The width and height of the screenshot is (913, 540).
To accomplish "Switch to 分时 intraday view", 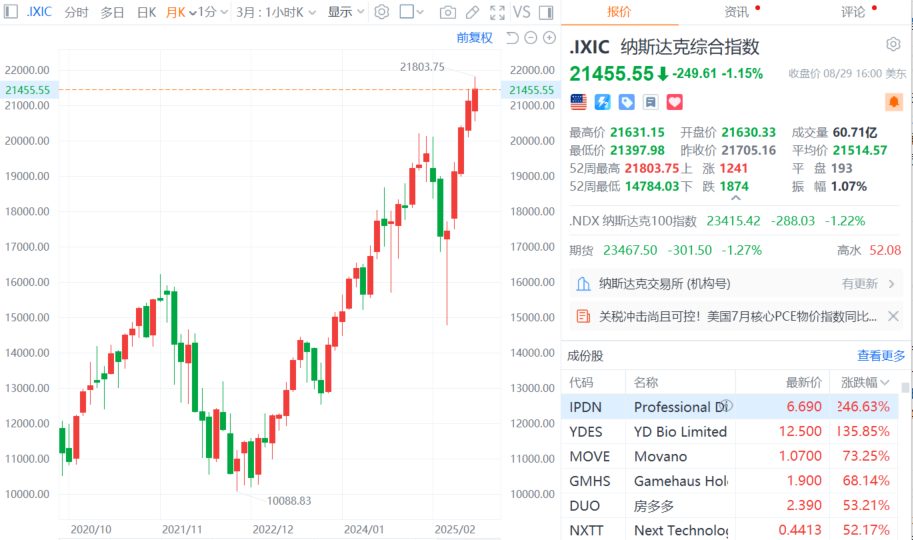I will click(76, 12).
